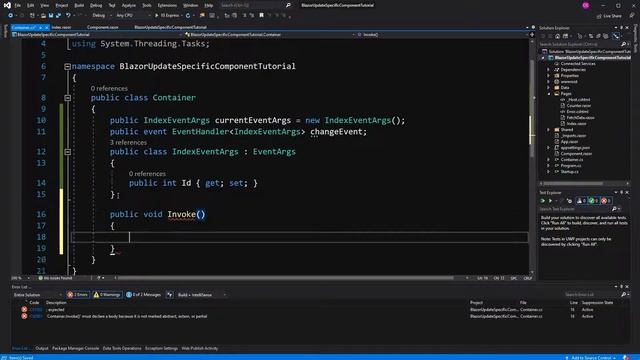Toggle the passed tests filter in Test Explorer
Screen dimensions: 640x360
[x=593, y=201]
